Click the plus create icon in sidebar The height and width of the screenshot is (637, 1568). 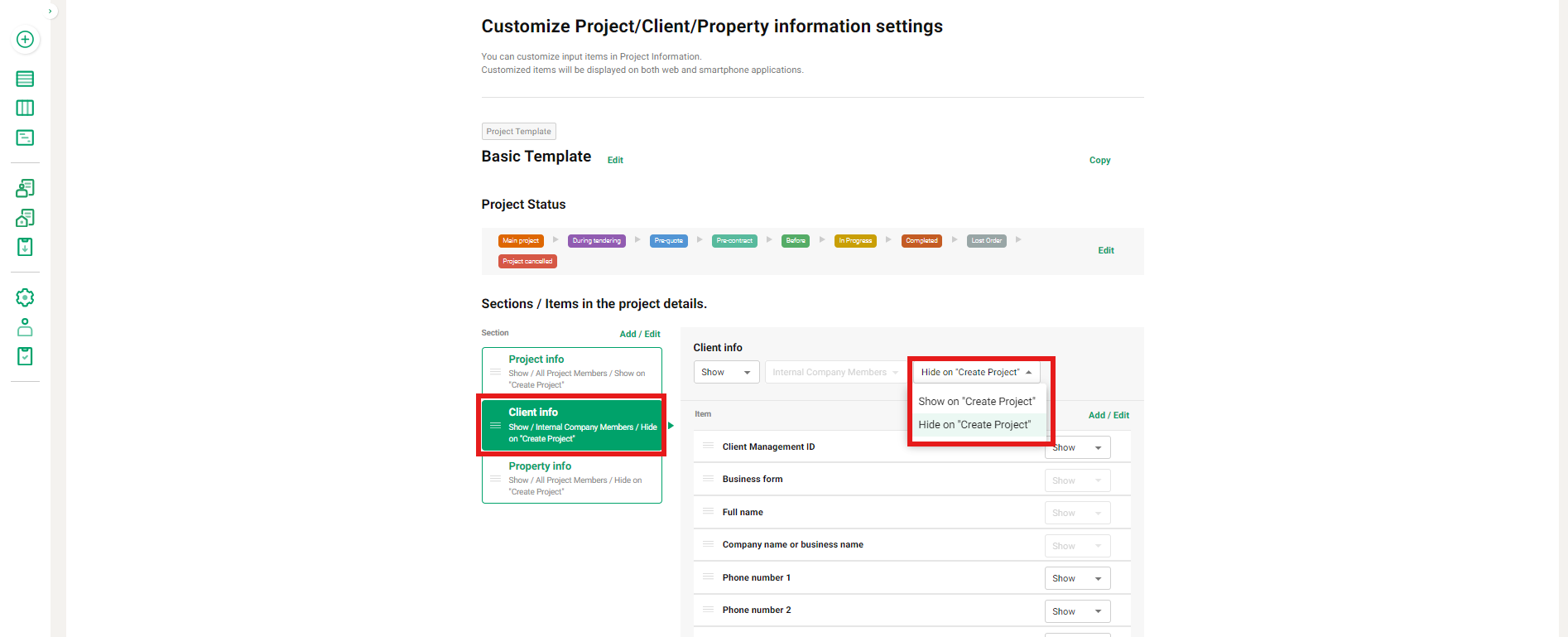25,40
